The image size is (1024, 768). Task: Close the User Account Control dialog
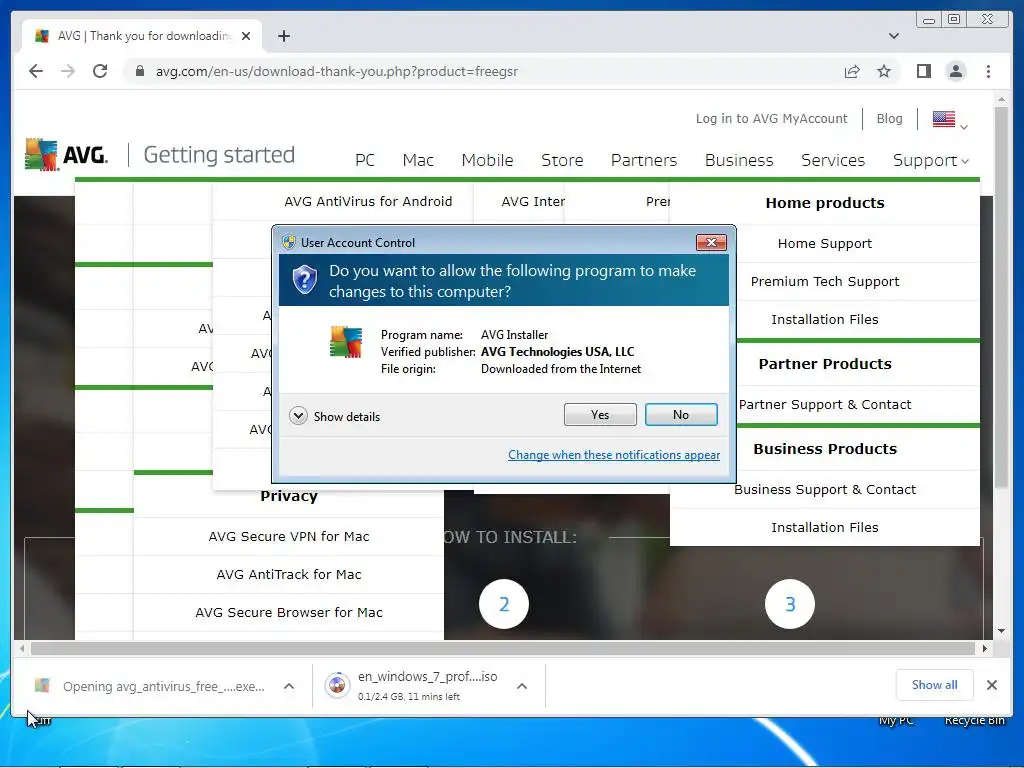click(711, 242)
